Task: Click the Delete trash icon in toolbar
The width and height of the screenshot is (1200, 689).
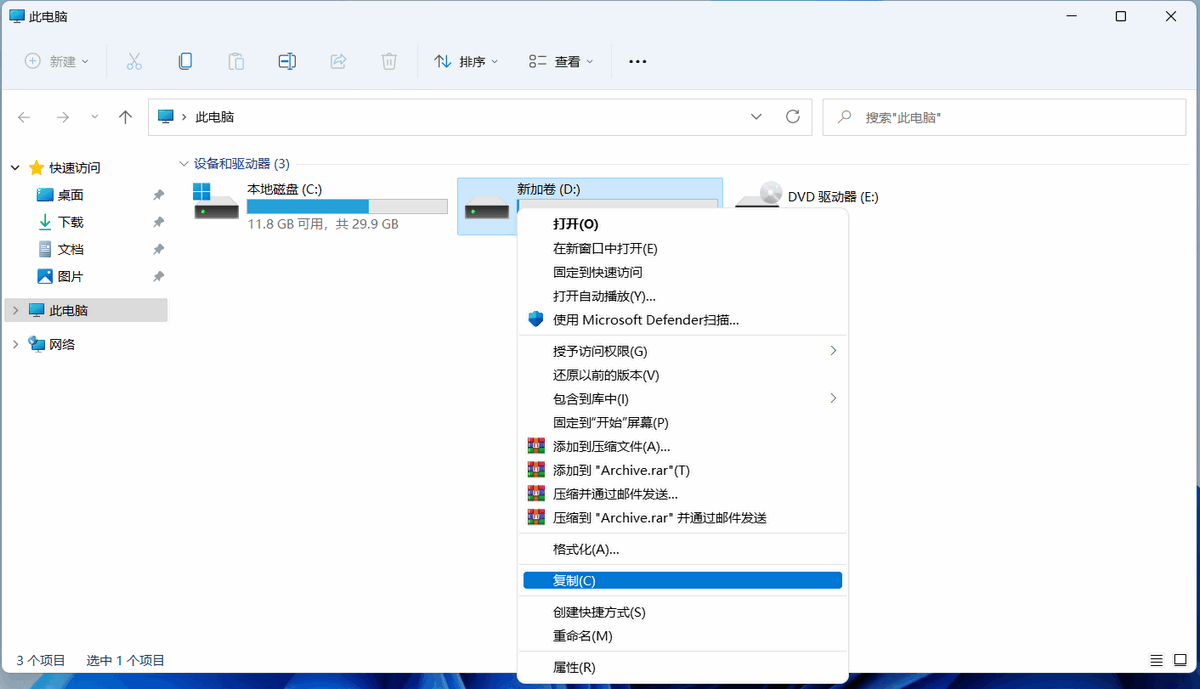Action: click(x=389, y=61)
